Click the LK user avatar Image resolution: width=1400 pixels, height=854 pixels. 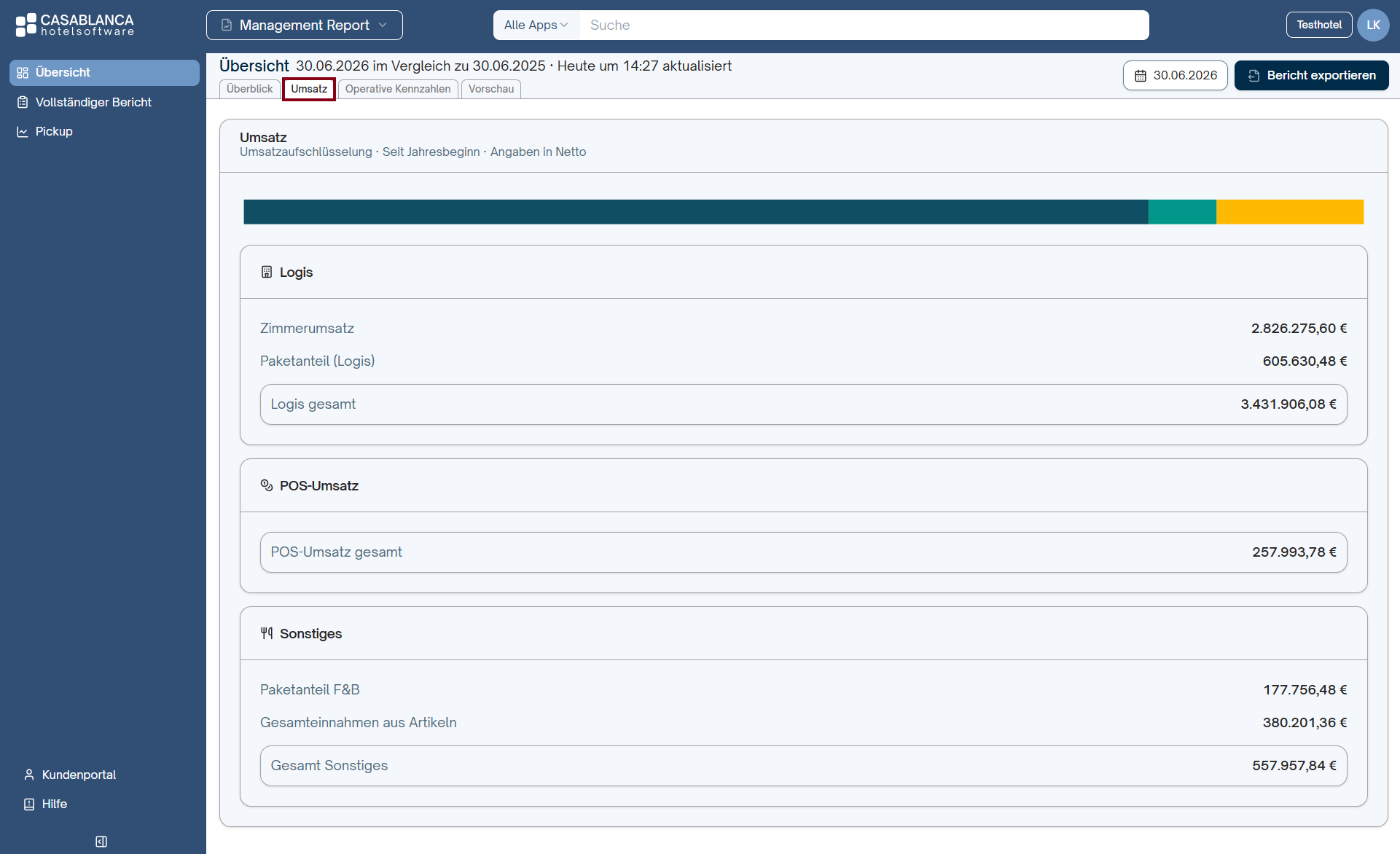1373,25
